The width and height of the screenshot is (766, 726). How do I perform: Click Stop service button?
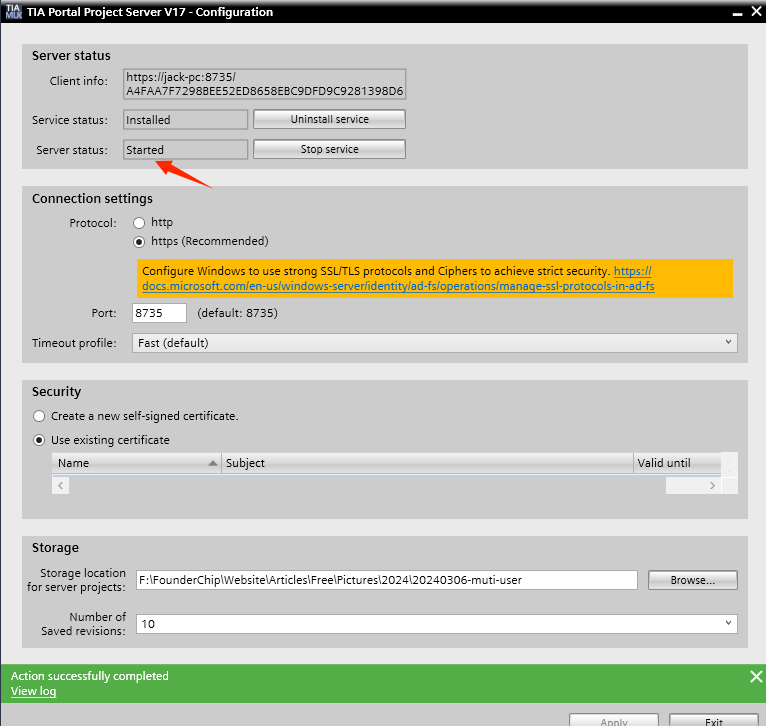point(329,149)
